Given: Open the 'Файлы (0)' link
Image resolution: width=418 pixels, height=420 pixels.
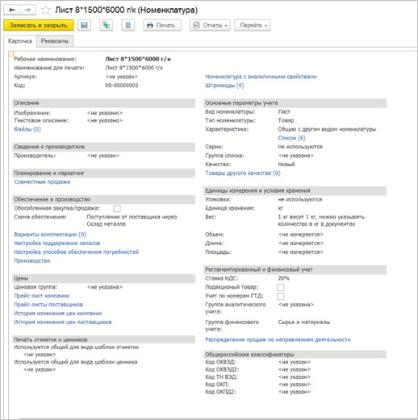Looking at the screenshot, I should coord(27,129).
